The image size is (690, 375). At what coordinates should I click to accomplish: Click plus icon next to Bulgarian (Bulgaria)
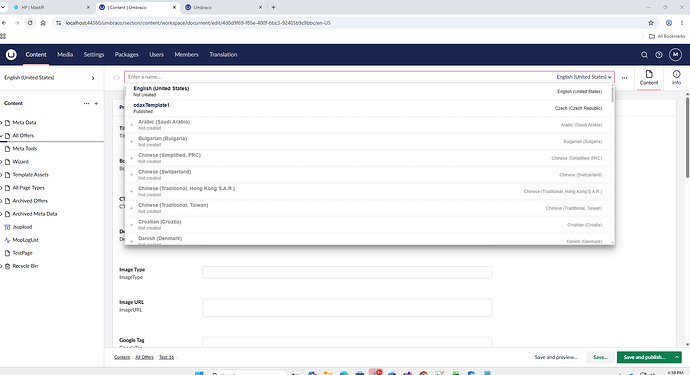click(131, 142)
